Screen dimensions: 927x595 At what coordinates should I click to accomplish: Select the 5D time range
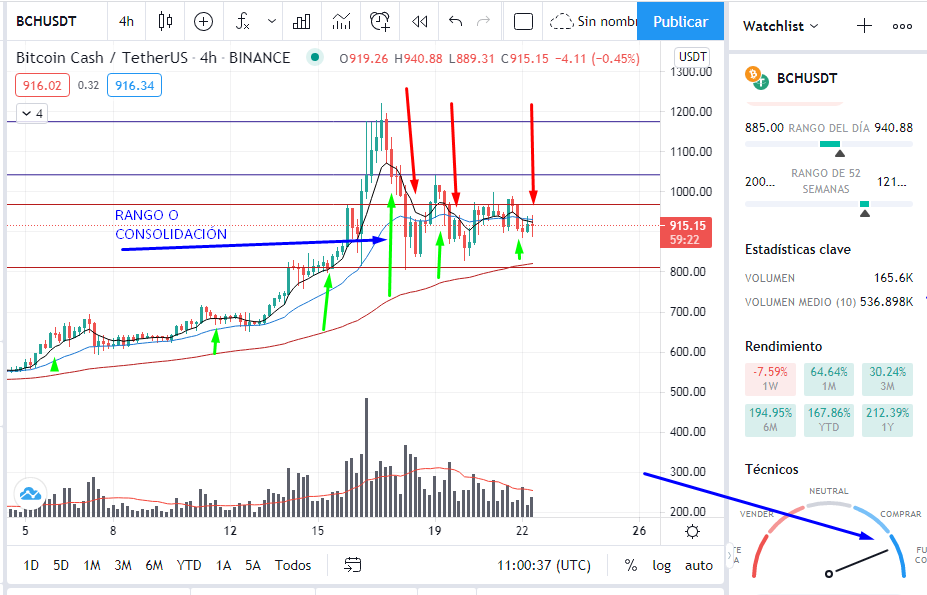[61, 565]
